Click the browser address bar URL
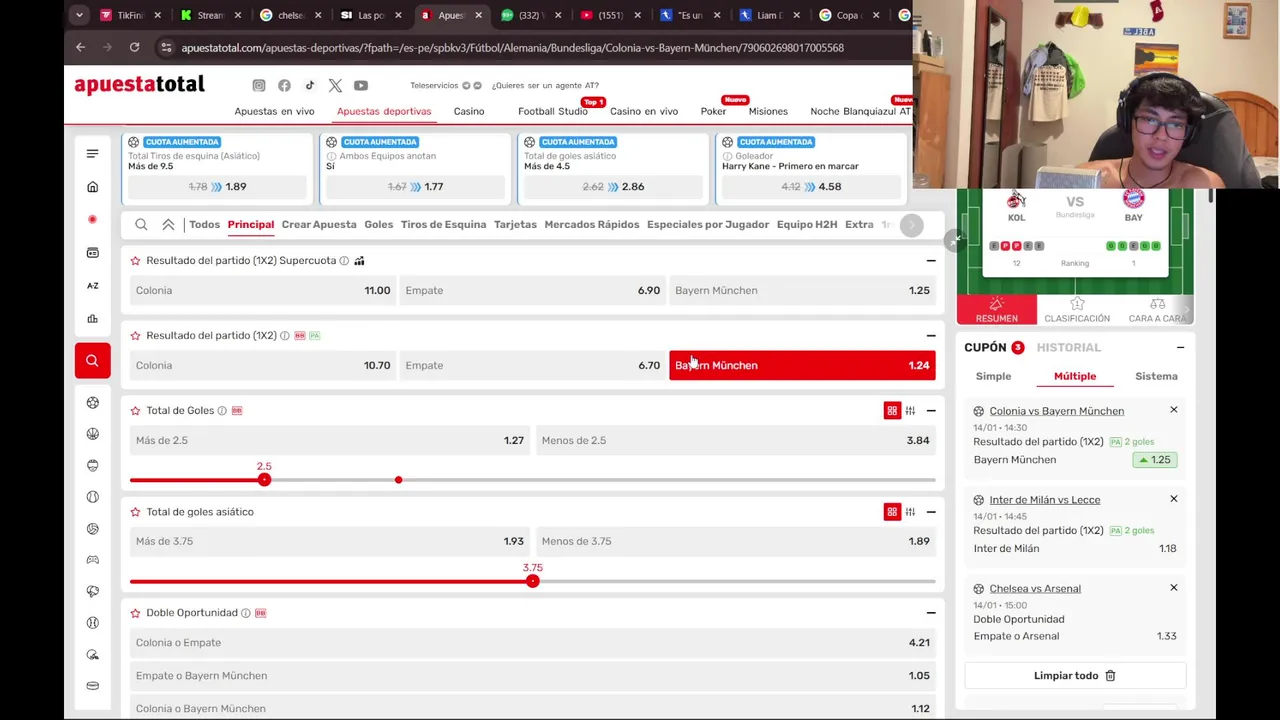Image resolution: width=1280 pixels, height=720 pixels. pyautogui.click(x=512, y=47)
